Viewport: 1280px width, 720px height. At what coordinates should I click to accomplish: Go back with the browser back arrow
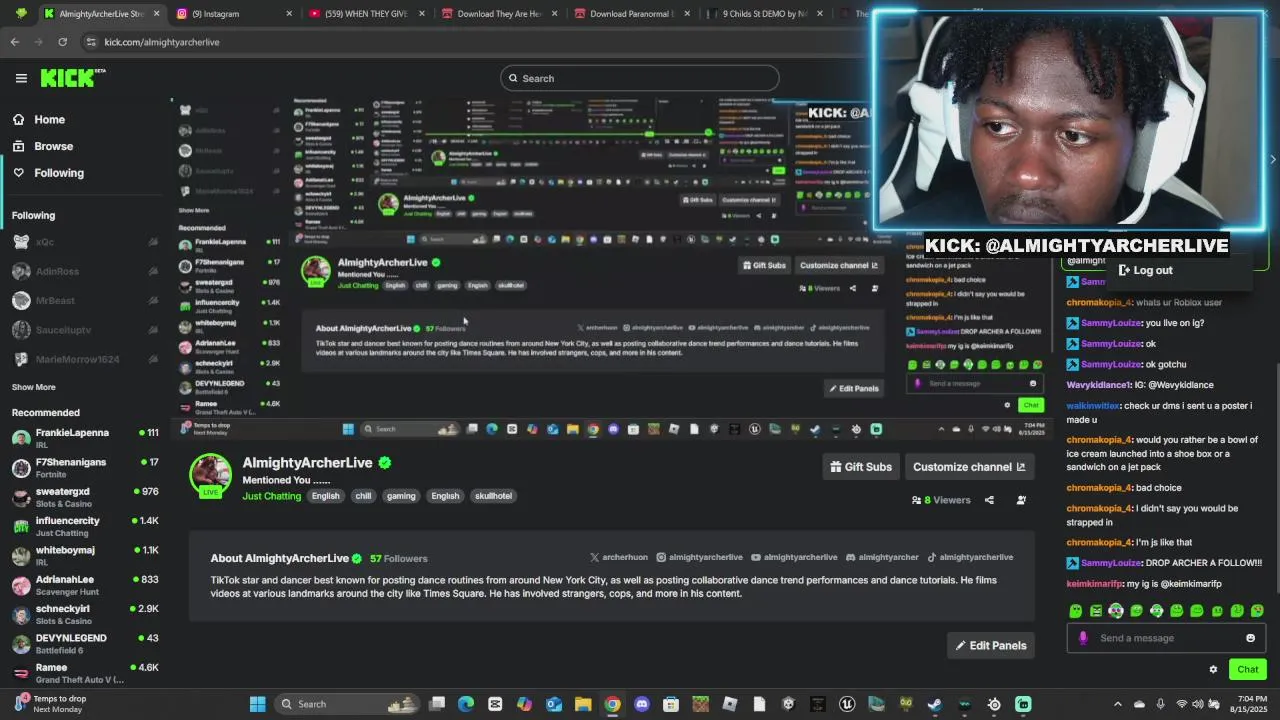14,42
